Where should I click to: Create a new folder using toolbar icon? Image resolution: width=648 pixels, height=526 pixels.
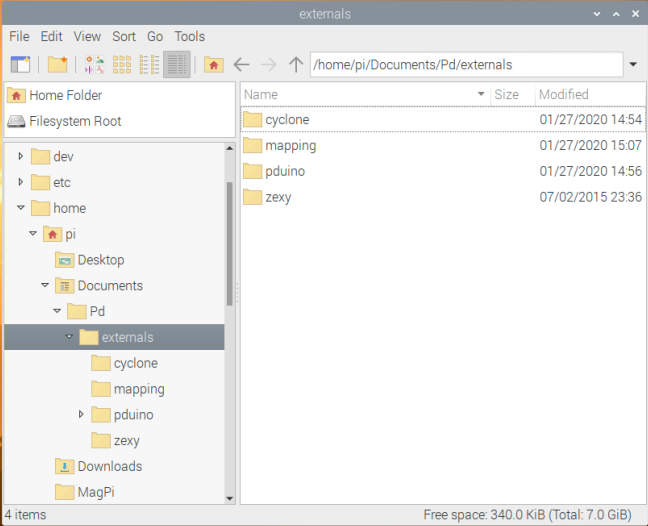(x=57, y=64)
